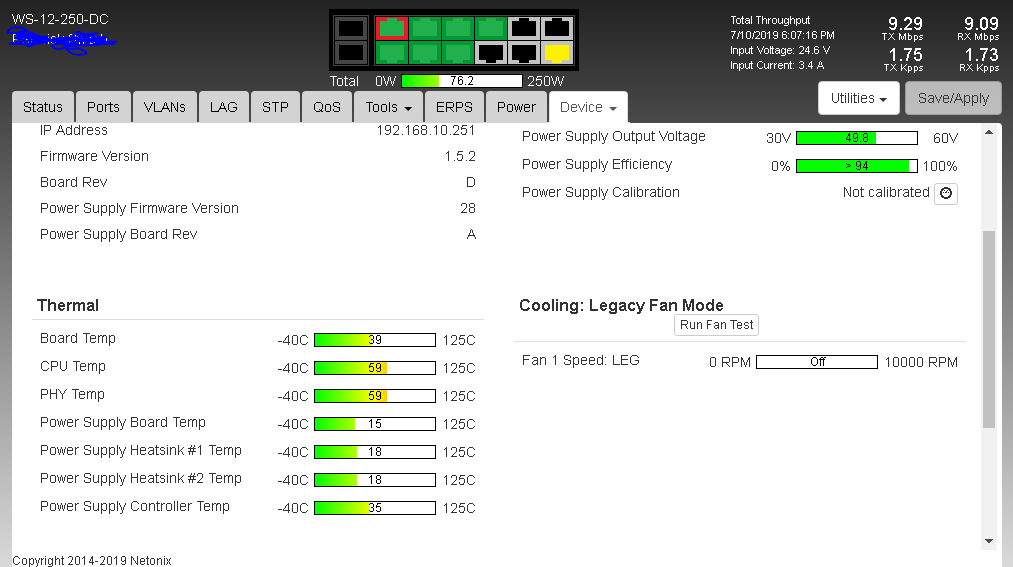
Task: Click the yellow port icon in the bottom row
Action: tap(557, 52)
